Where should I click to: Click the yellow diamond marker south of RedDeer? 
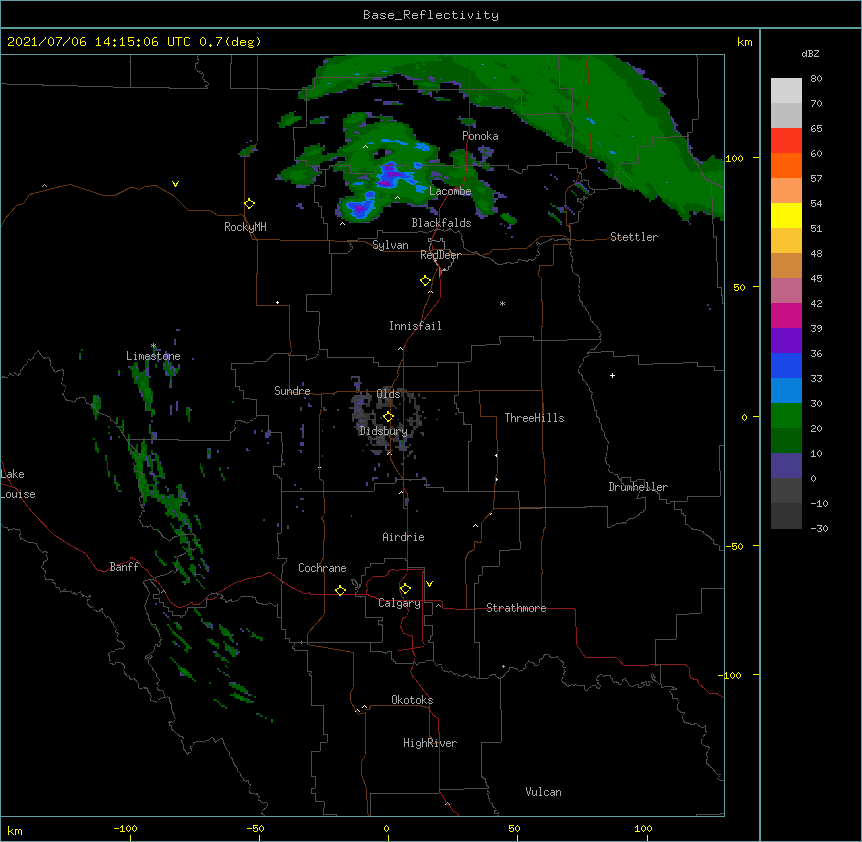point(426,281)
